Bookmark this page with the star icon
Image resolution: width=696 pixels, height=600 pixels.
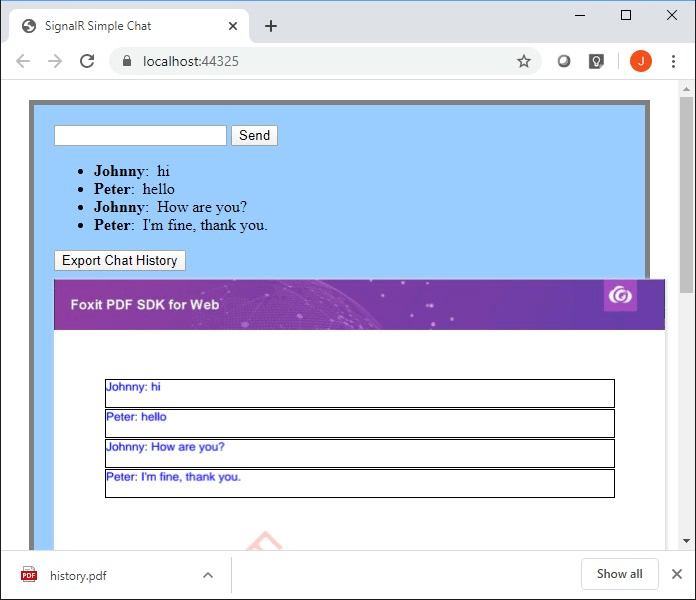524,61
